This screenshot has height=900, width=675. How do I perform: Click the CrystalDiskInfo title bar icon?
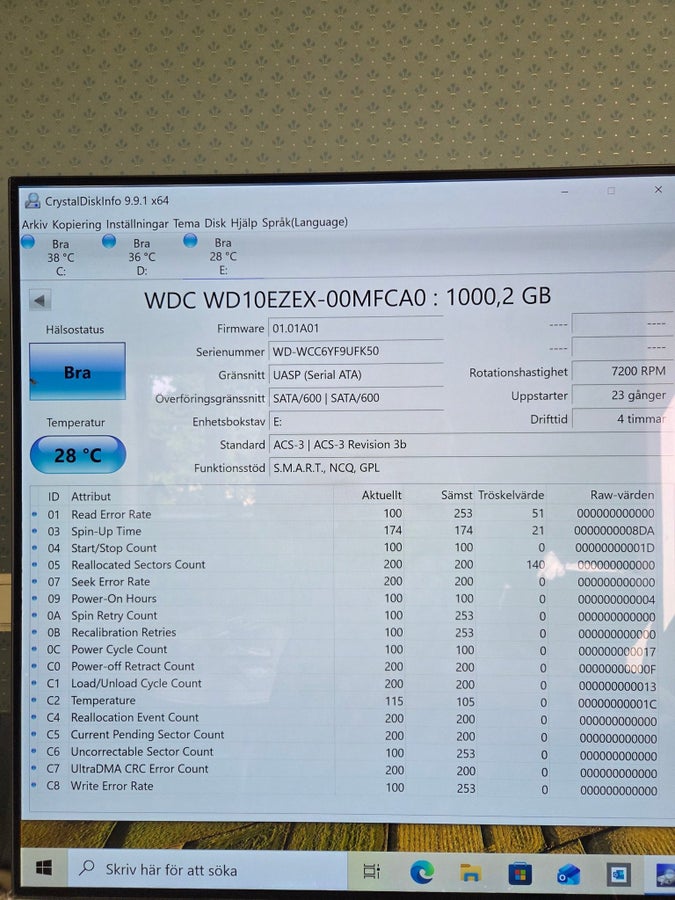pos(33,201)
